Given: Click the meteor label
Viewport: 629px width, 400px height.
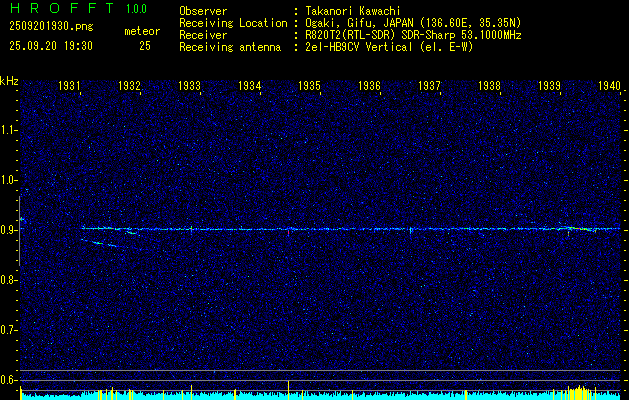Looking at the screenshot, I should (142, 31).
